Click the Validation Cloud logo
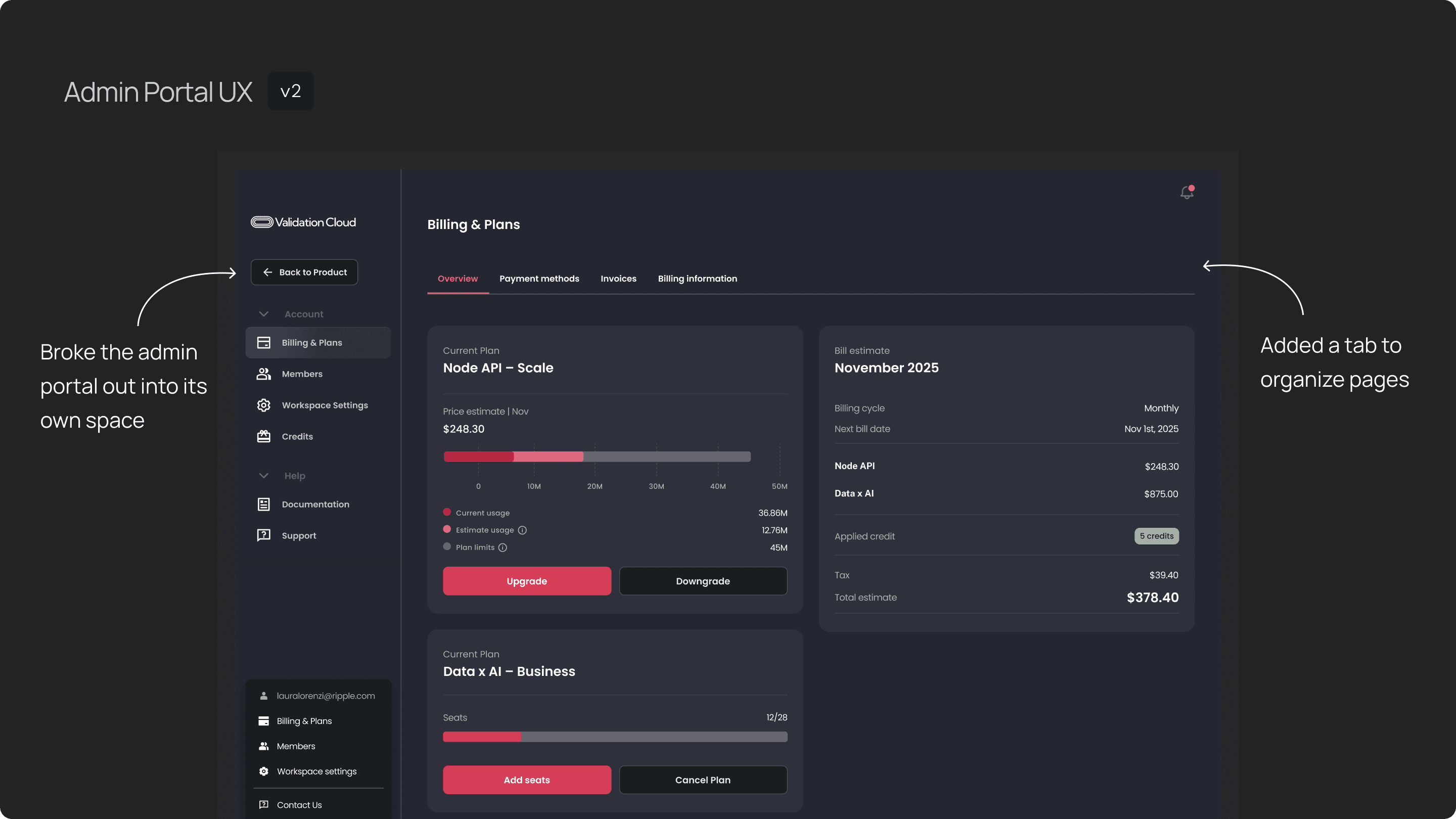Screen dimensions: 1456x819 click(x=303, y=222)
